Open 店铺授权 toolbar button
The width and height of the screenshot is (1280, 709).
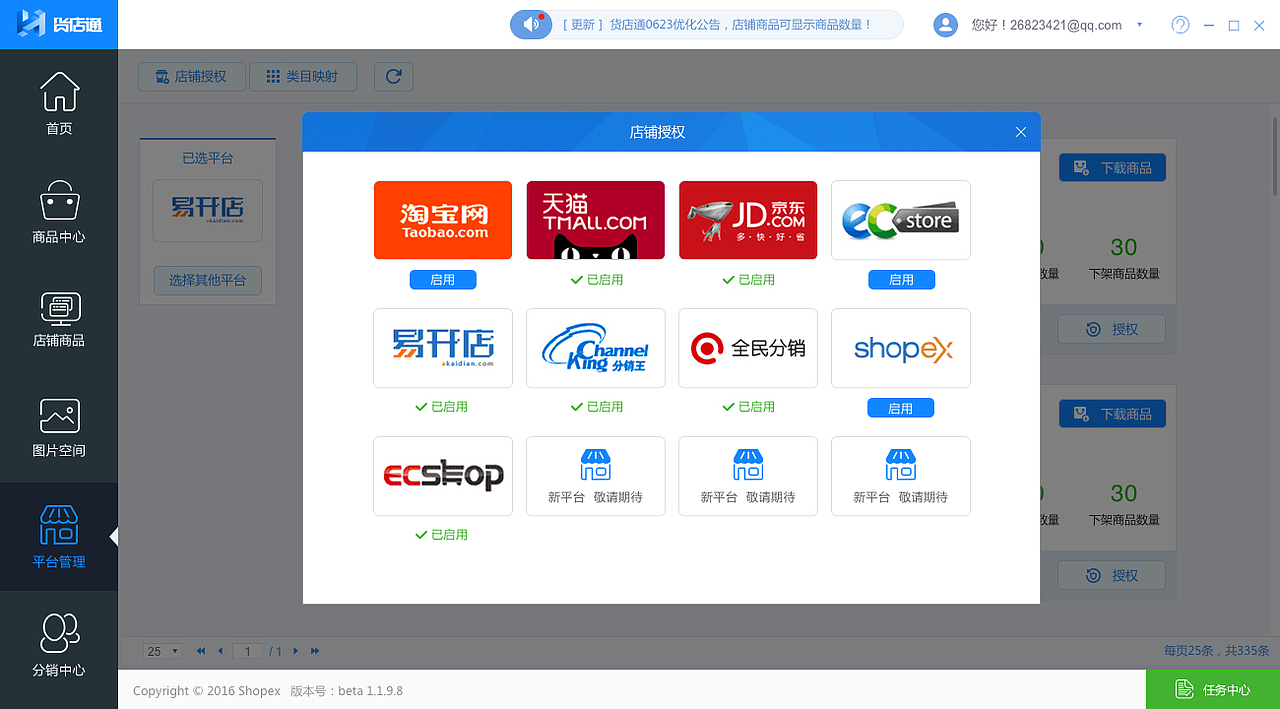pyautogui.click(x=192, y=76)
